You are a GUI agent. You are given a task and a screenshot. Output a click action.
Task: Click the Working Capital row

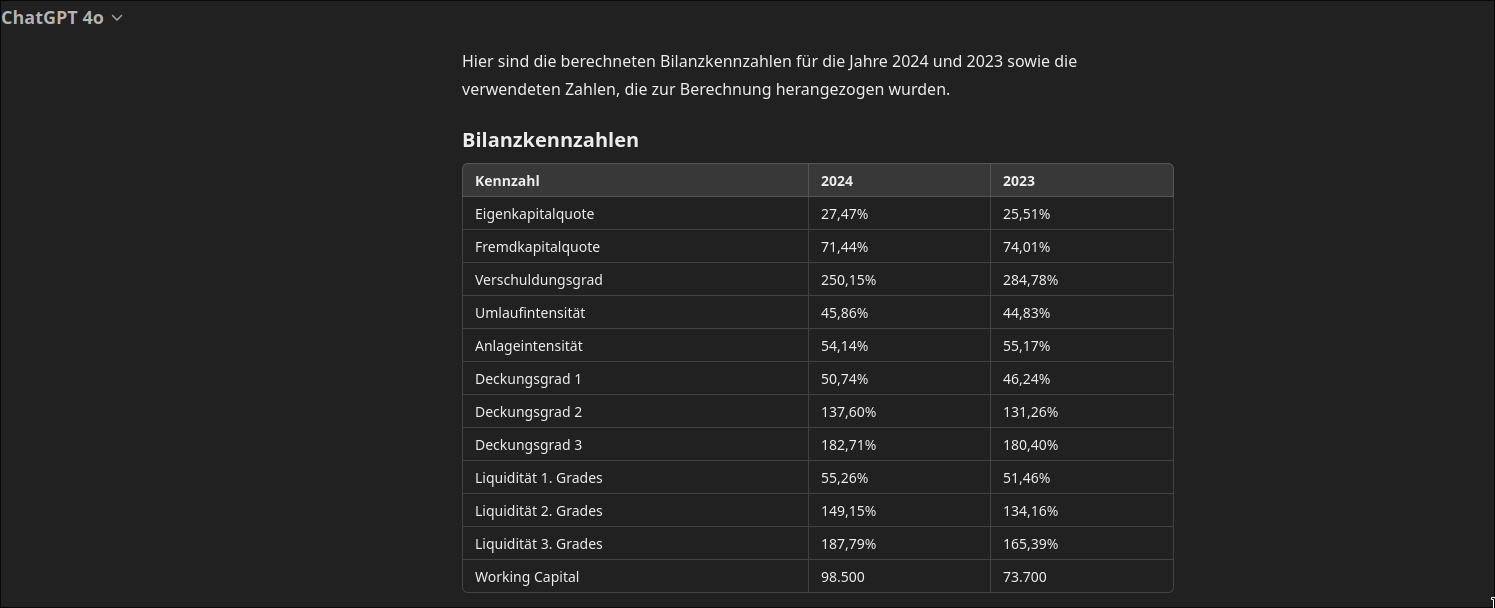[527, 576]
